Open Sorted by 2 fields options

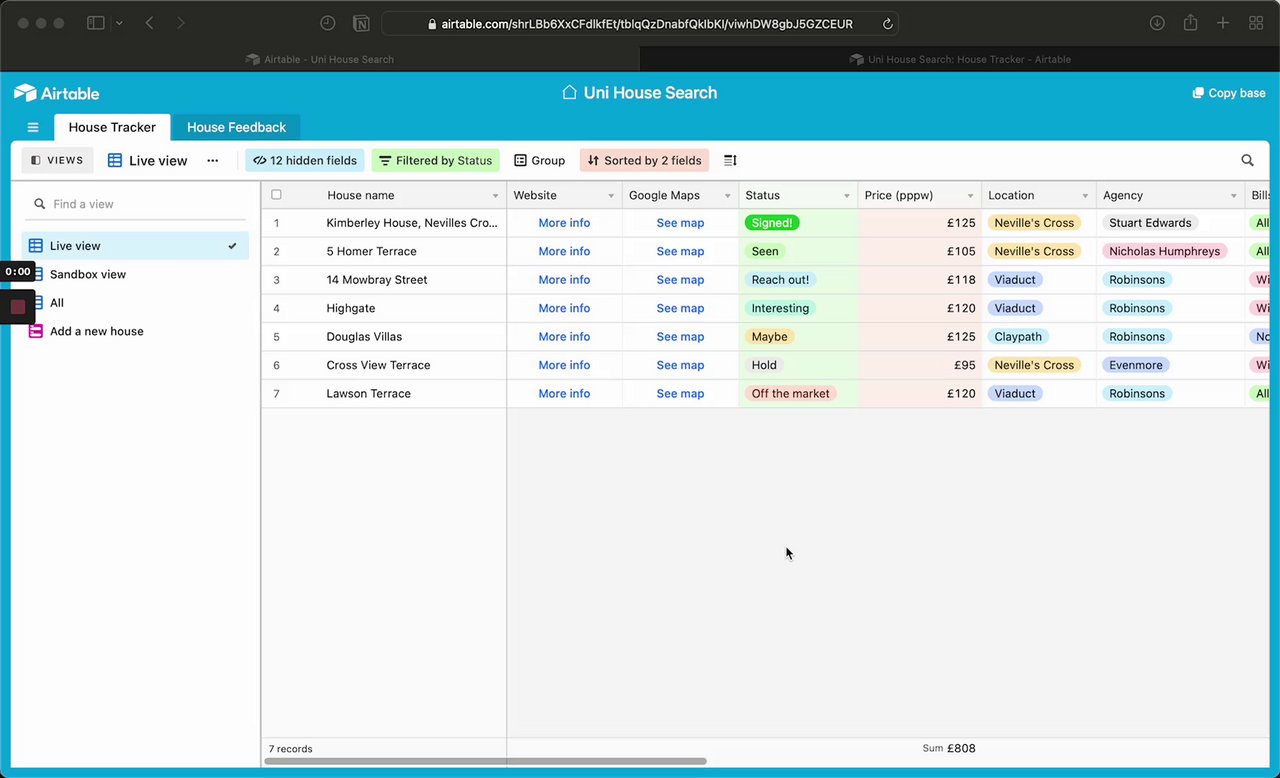click(644, 160)
